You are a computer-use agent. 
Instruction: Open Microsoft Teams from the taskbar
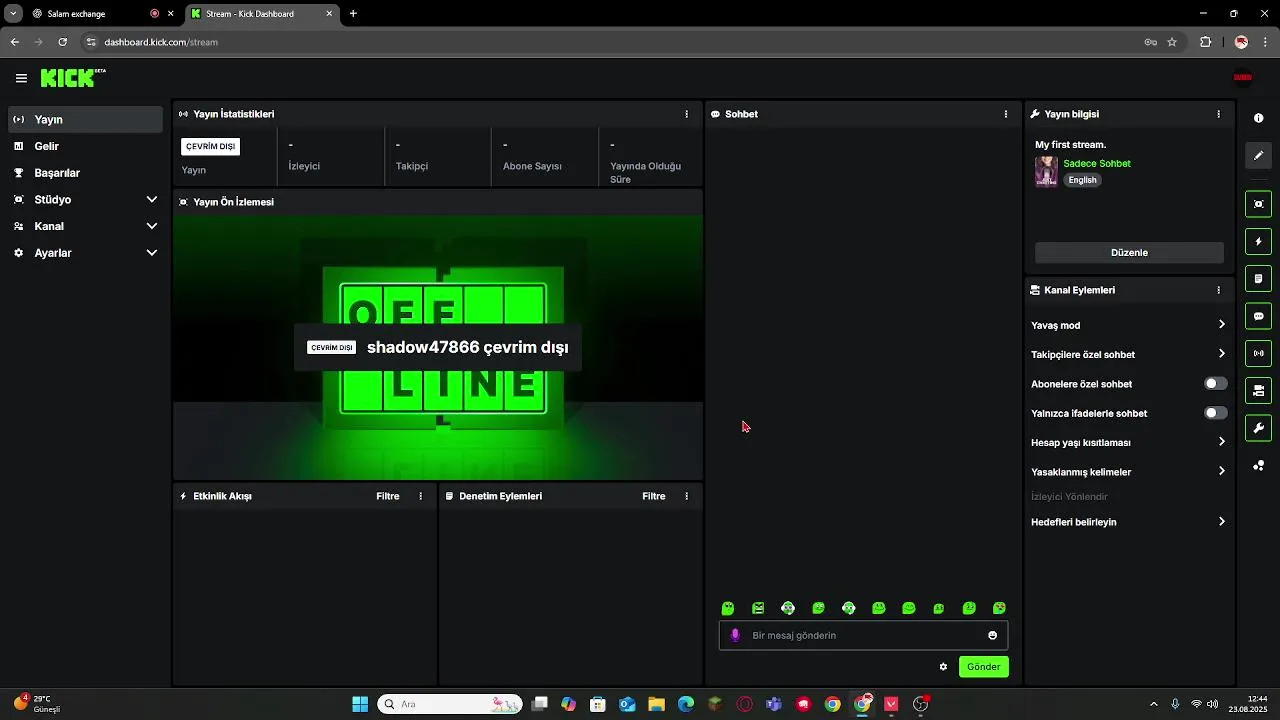(773, 704)
